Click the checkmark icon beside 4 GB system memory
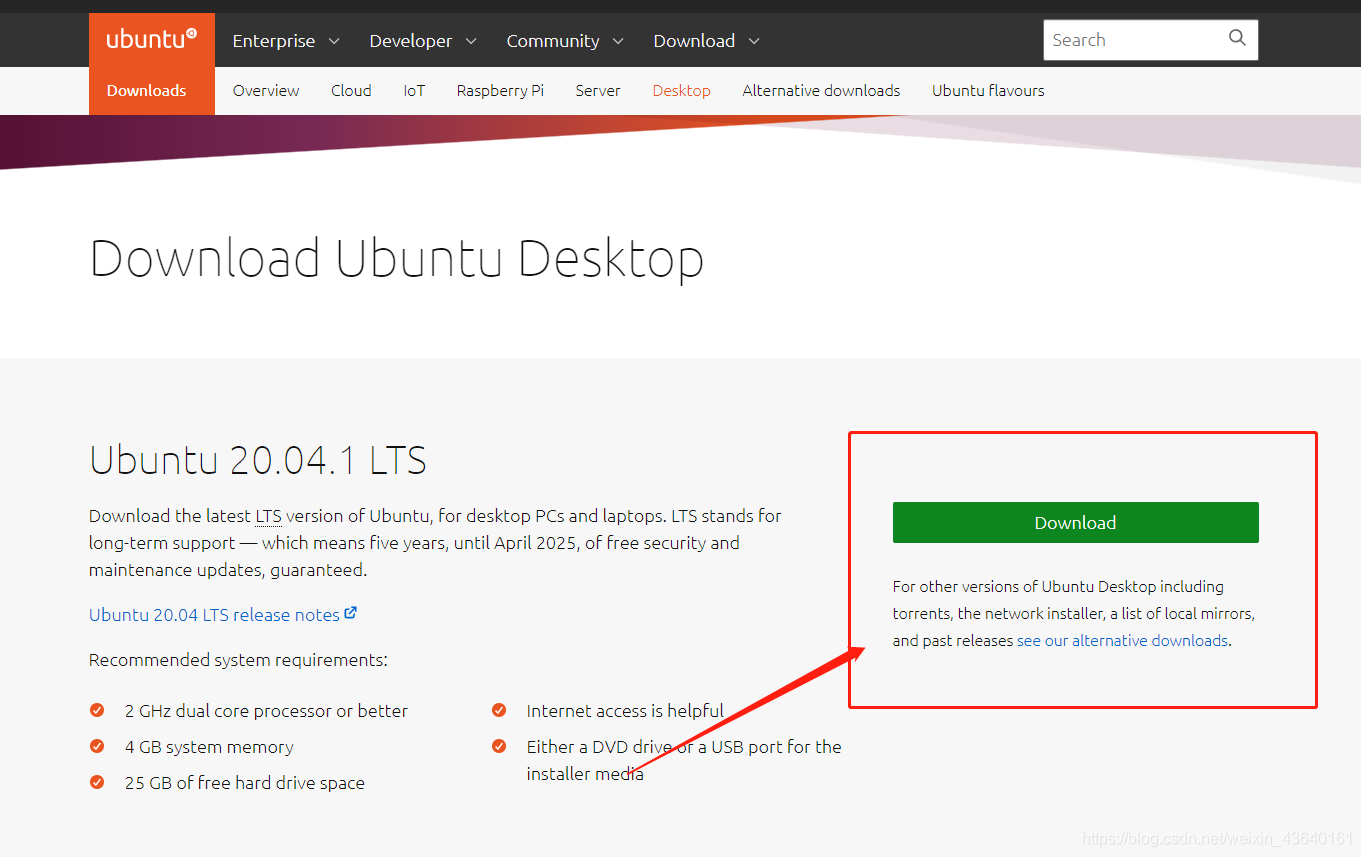Viewport: 1361px width, 857px height. click(x=97, y=746)
